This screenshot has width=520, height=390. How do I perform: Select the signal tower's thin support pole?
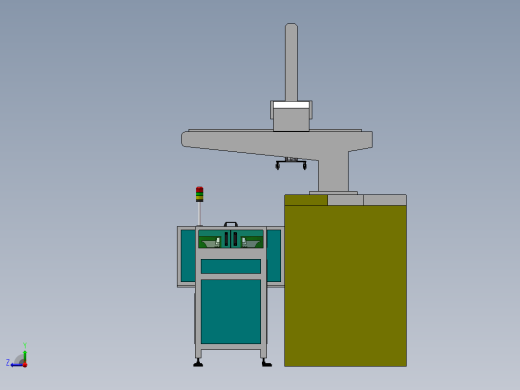(199, 214)
